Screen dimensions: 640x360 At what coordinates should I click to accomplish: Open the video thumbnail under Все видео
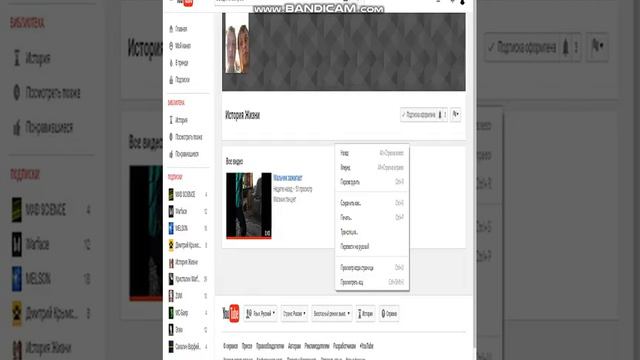click(x=249, y=206)
